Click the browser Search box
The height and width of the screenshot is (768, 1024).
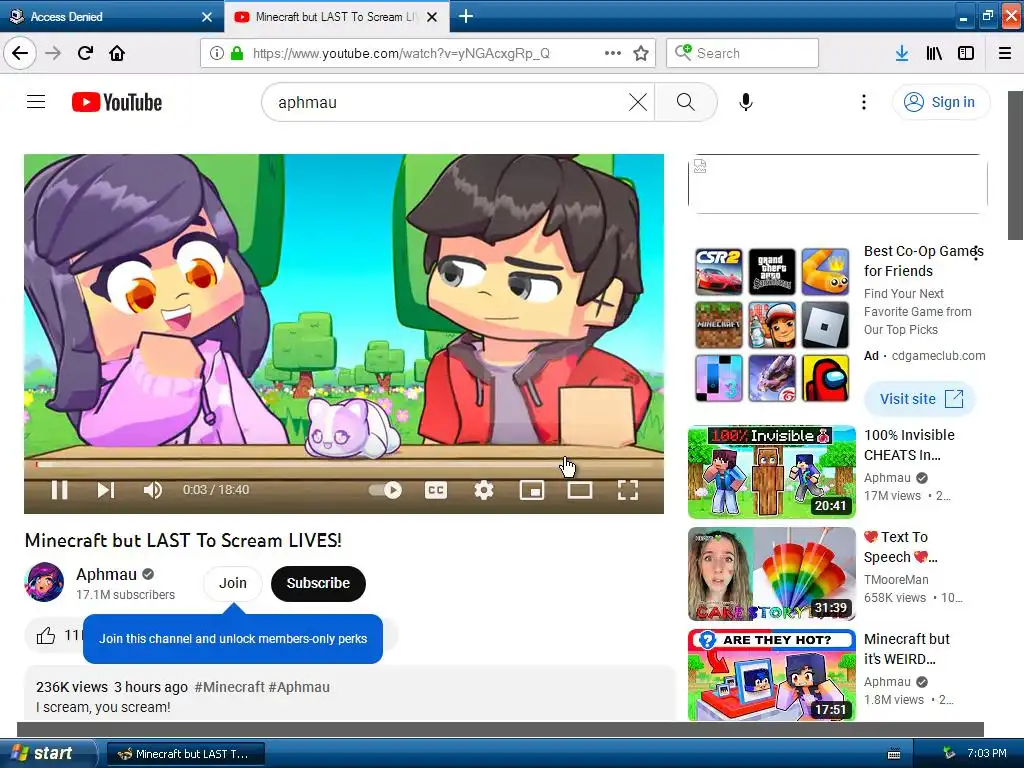point(743,53)
